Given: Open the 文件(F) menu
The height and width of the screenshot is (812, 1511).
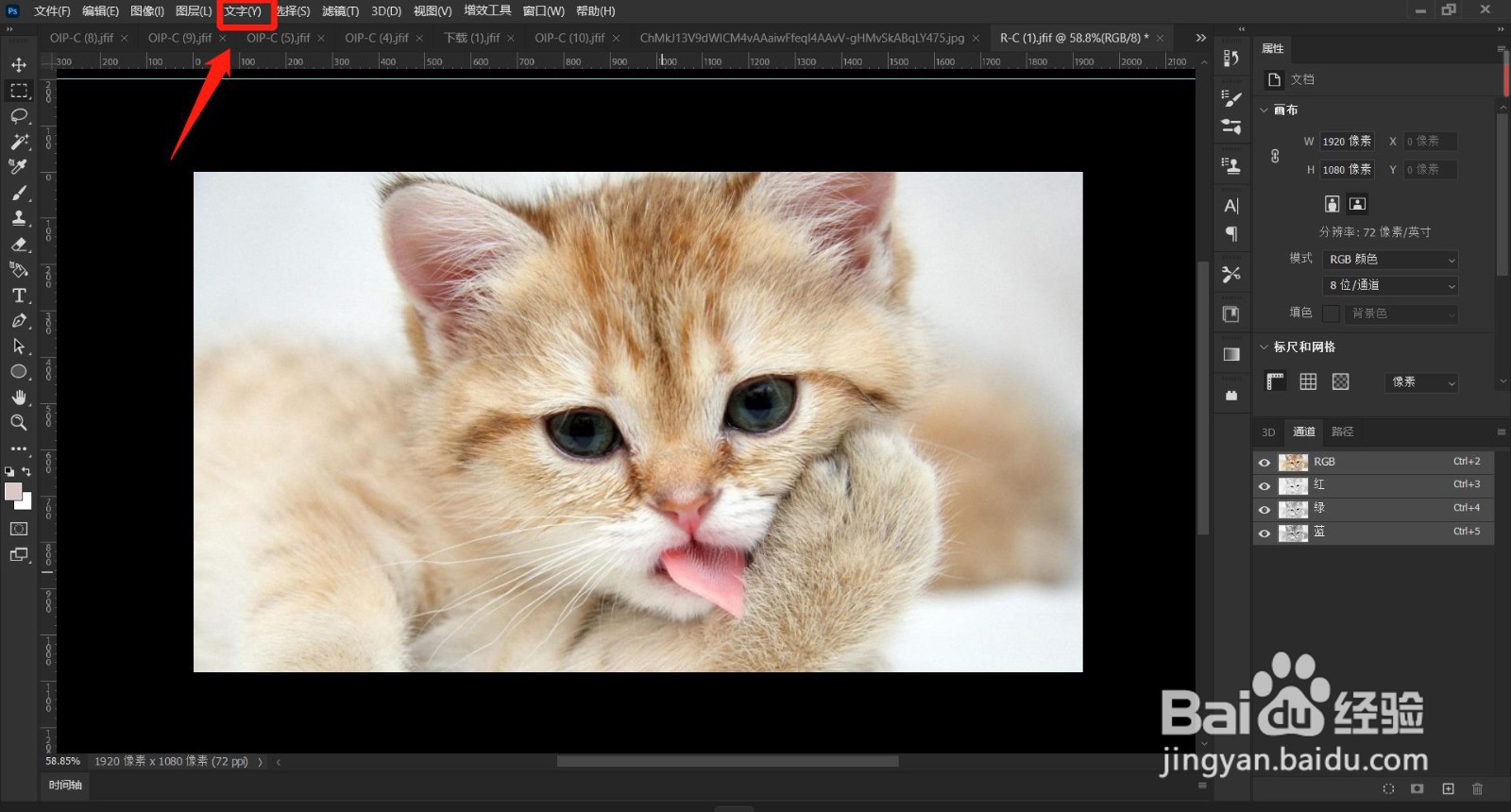Looking at the screenshot, I should tap(52, 11).
